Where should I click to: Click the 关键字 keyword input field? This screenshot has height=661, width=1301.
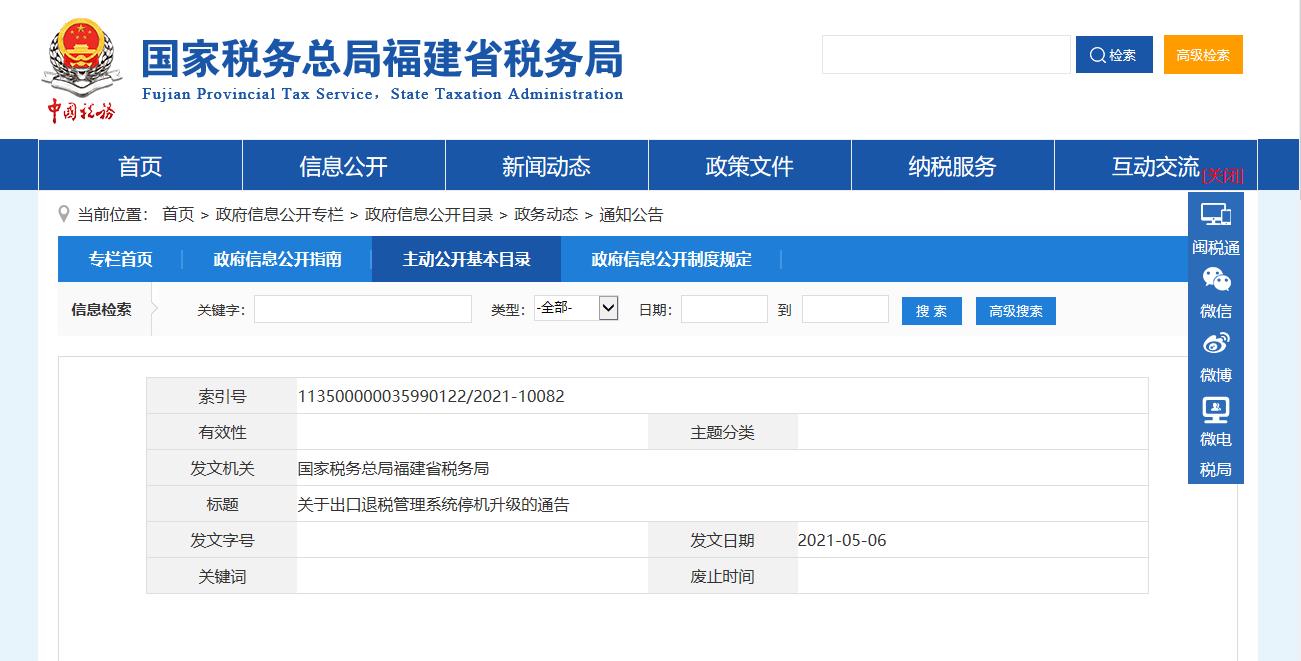(362, 310)
